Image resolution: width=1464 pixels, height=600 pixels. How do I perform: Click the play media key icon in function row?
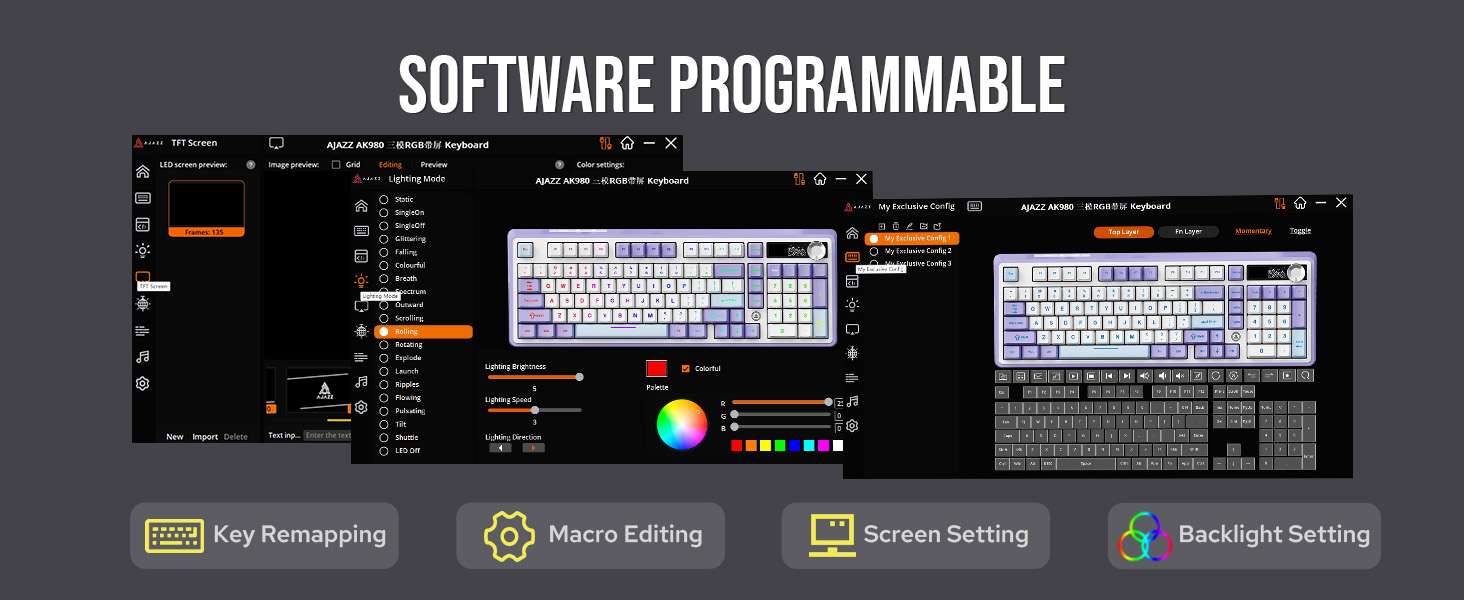coord(1073,376)
